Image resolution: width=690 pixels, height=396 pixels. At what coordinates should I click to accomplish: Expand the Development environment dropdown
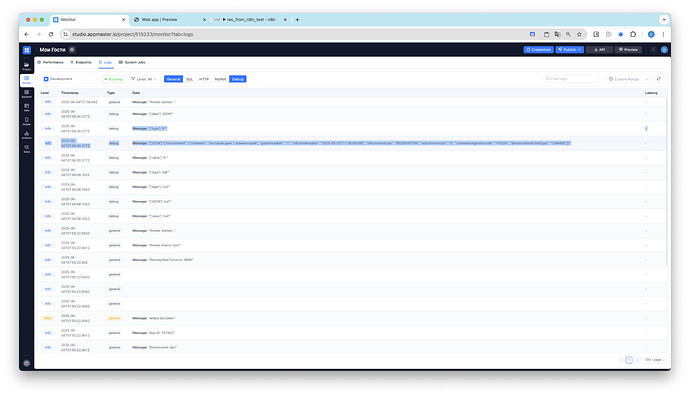click(x=71, y=79)
